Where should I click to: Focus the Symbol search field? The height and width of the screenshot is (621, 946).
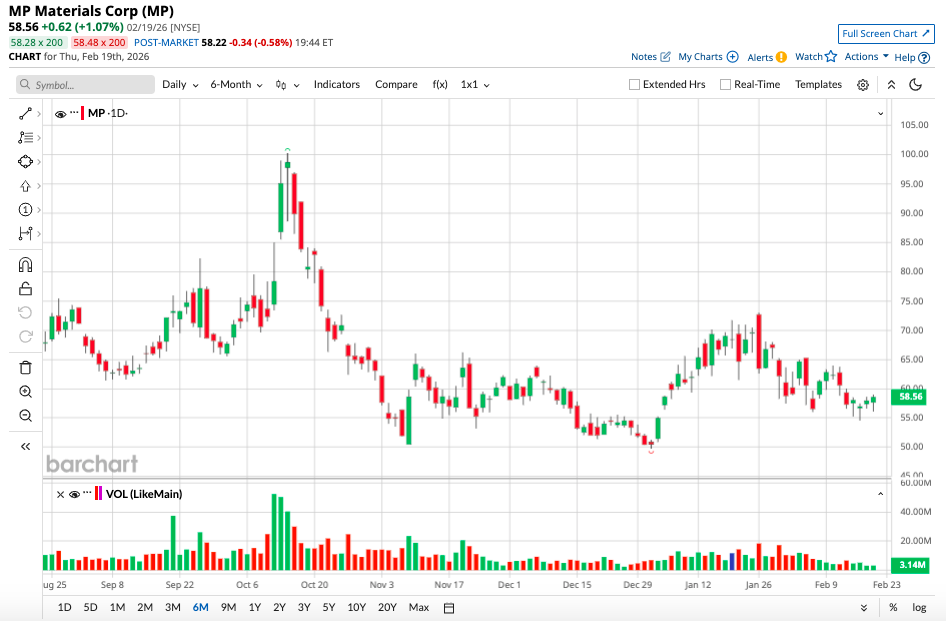(85, 85)
